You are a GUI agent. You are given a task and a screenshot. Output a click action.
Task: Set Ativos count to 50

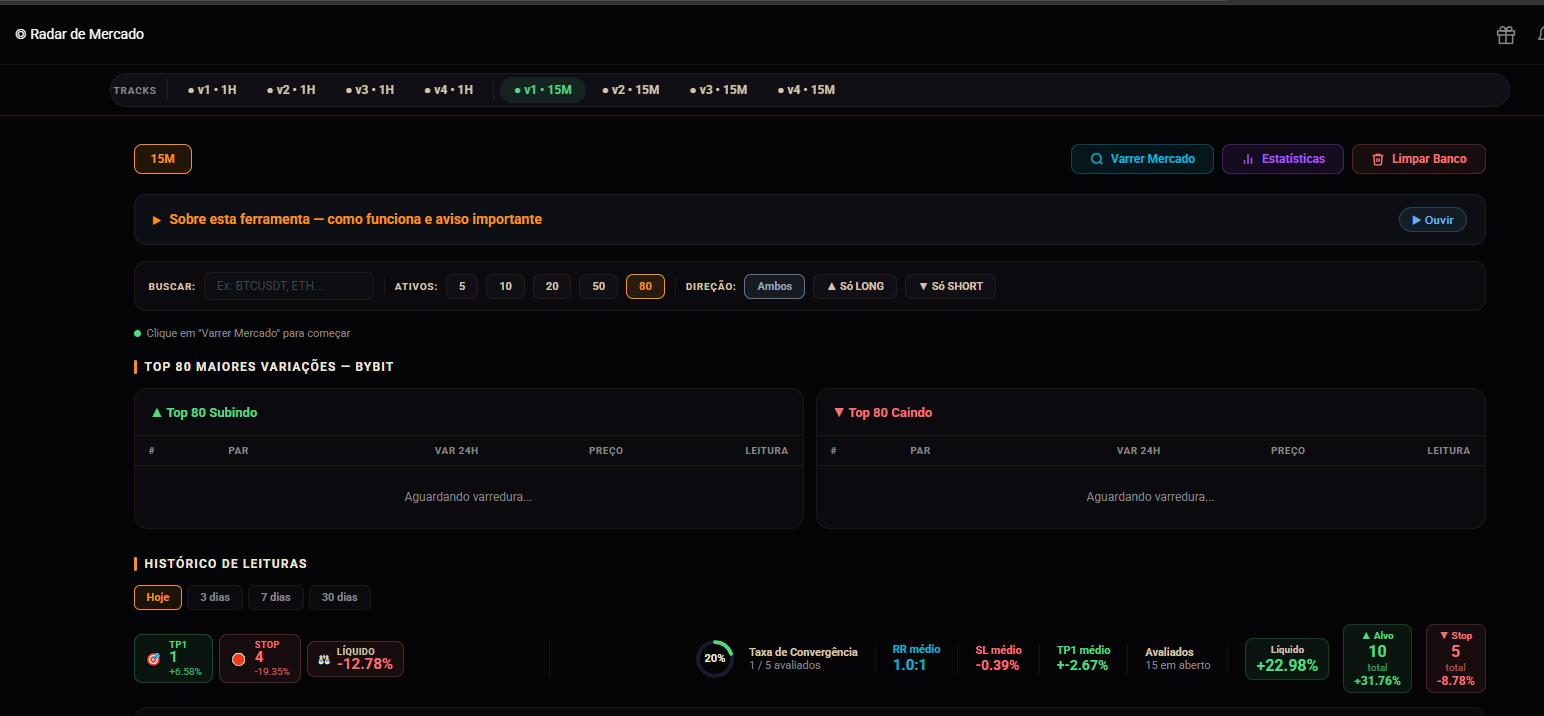point(599,287)
